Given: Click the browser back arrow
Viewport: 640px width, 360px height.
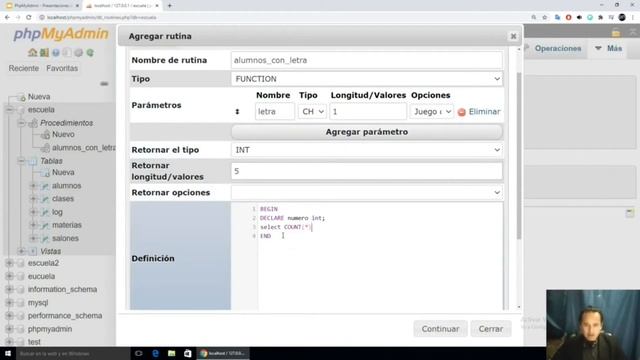Looking at the screenshot, I should [7, 17].
